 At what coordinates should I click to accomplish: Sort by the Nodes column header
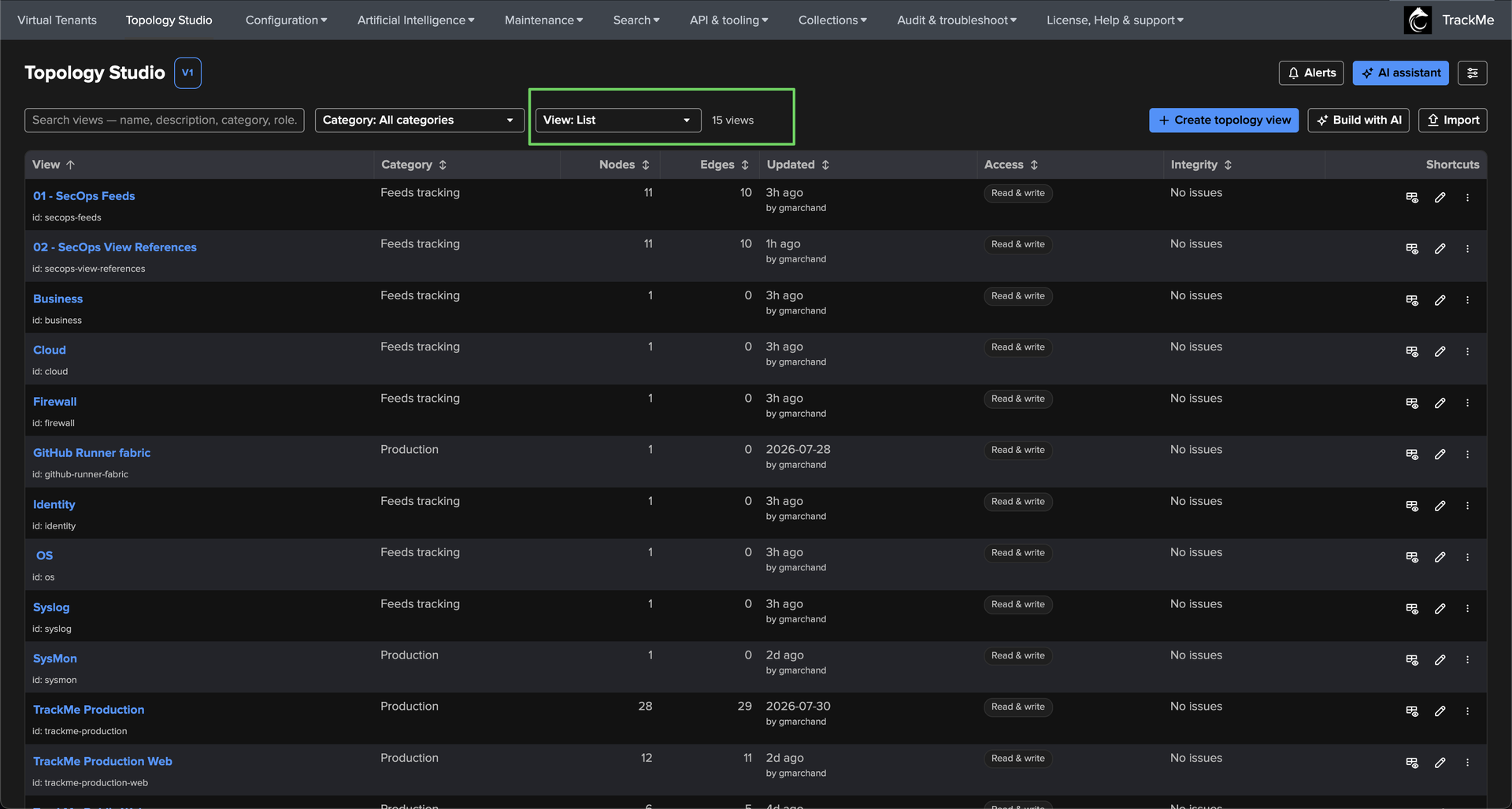tap(624, 165)
